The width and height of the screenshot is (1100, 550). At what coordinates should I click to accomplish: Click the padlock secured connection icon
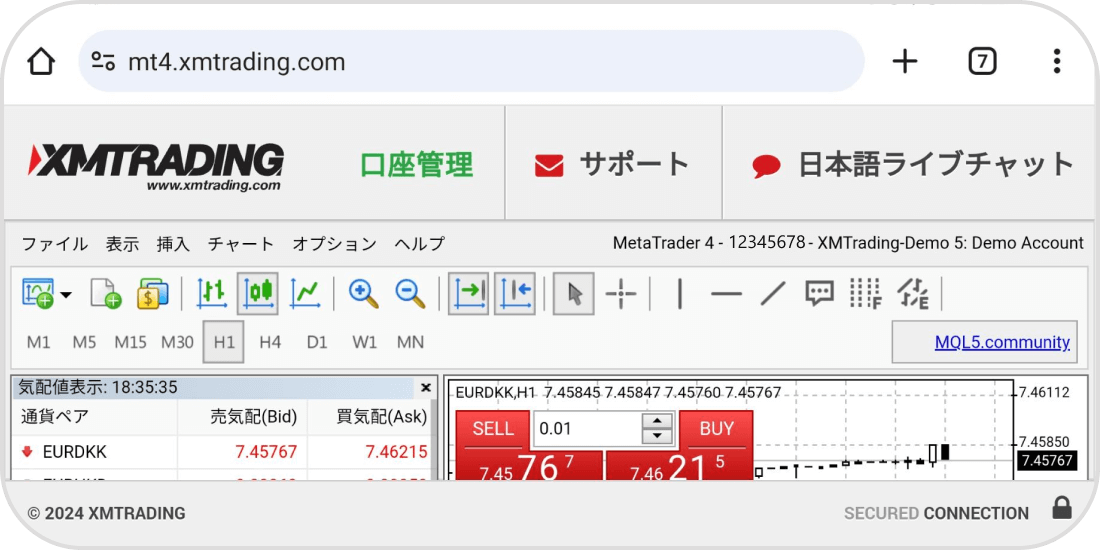click(x=1062, y=508)
